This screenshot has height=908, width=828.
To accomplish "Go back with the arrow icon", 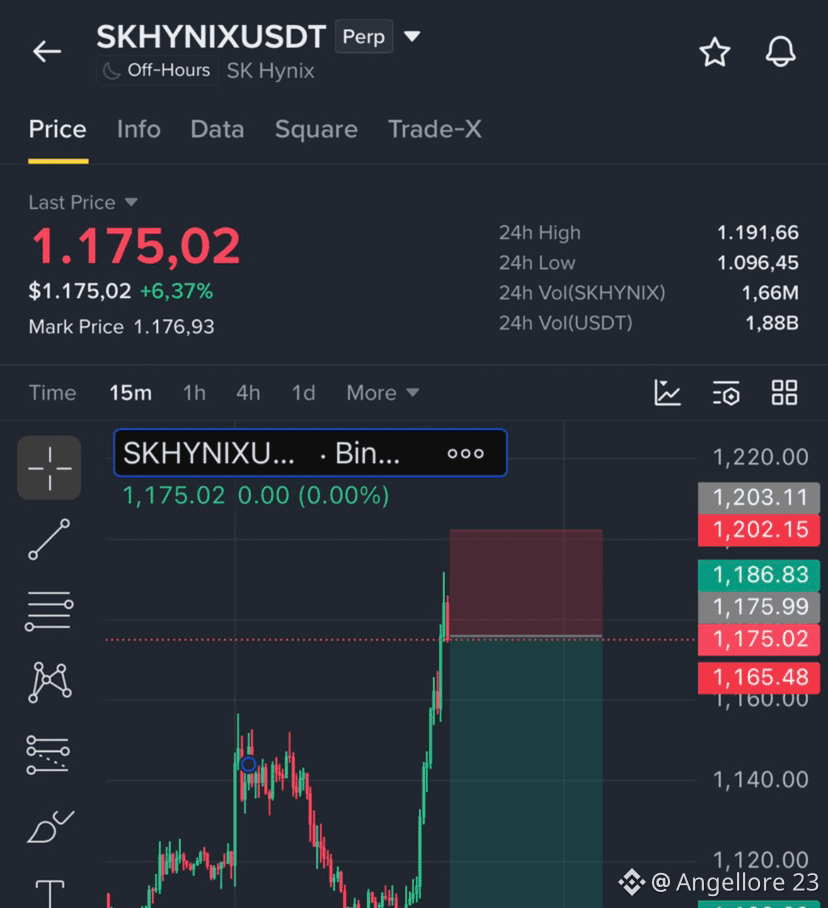I will click(x=47, y=52).
